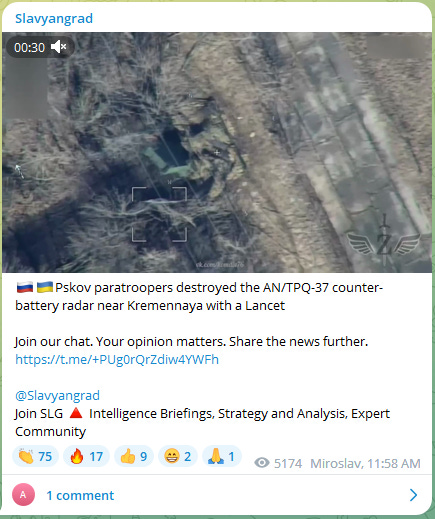Play the drone video thumbnail

[x=217, y=152]
